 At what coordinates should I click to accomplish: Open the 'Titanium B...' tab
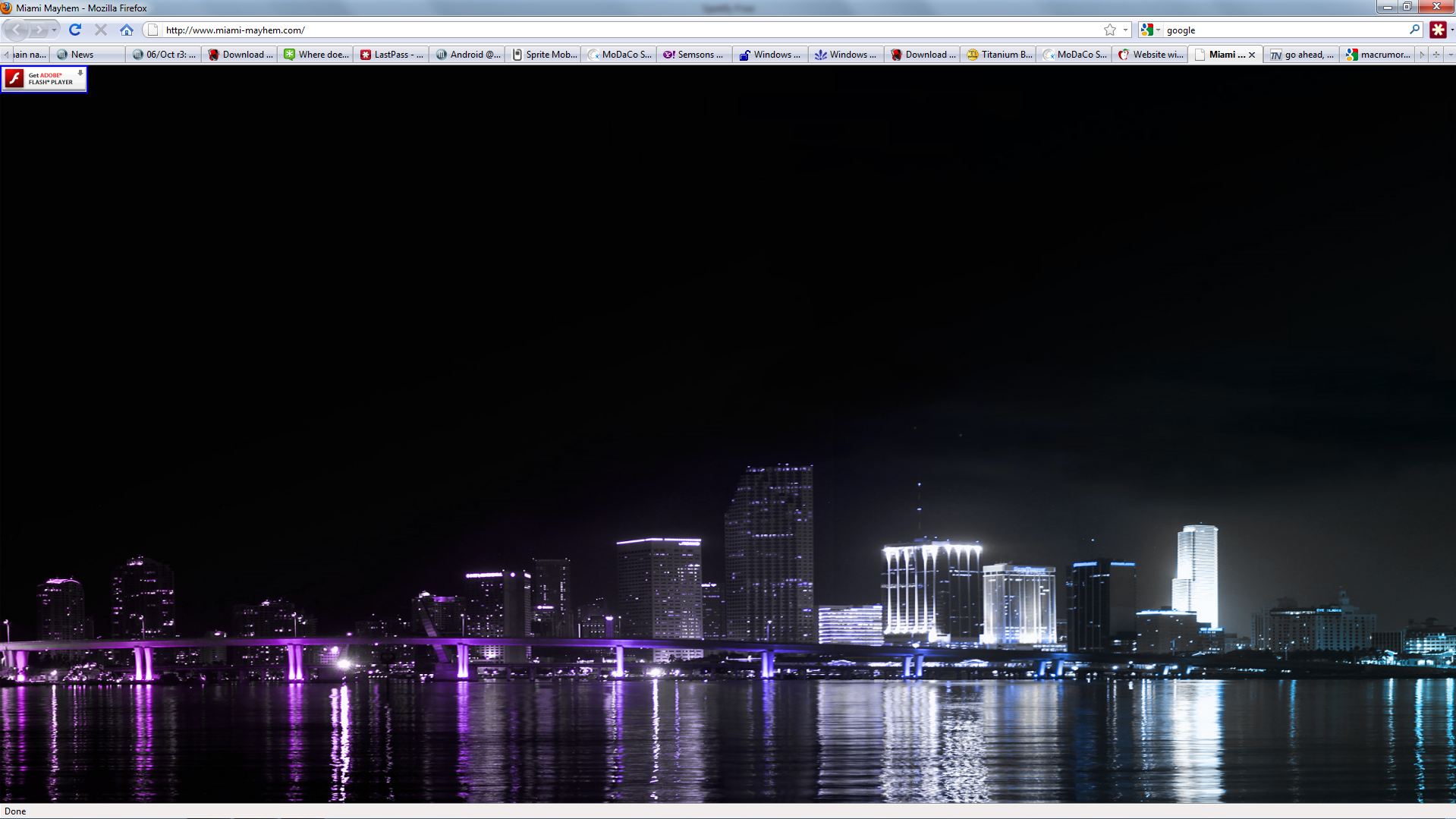(x=998, y=55)
